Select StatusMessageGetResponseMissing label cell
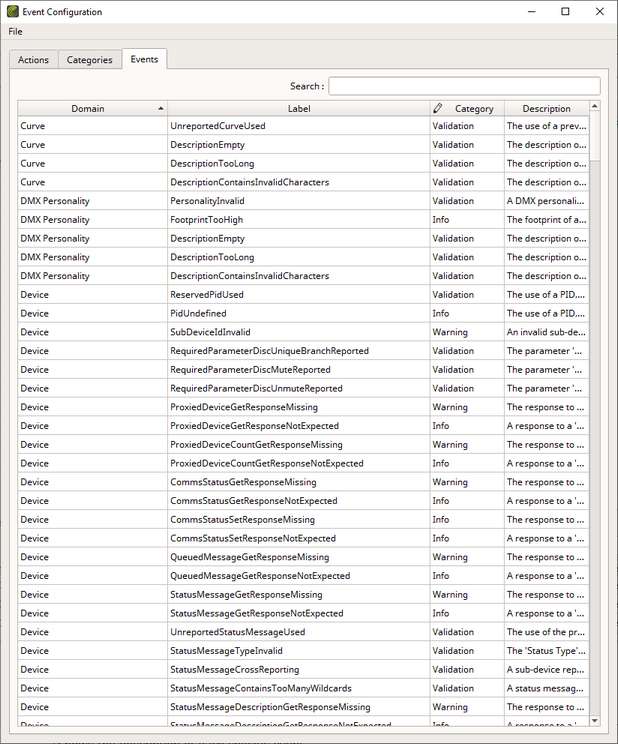Viewport: 618px width, 744px height. coord(299,595)
